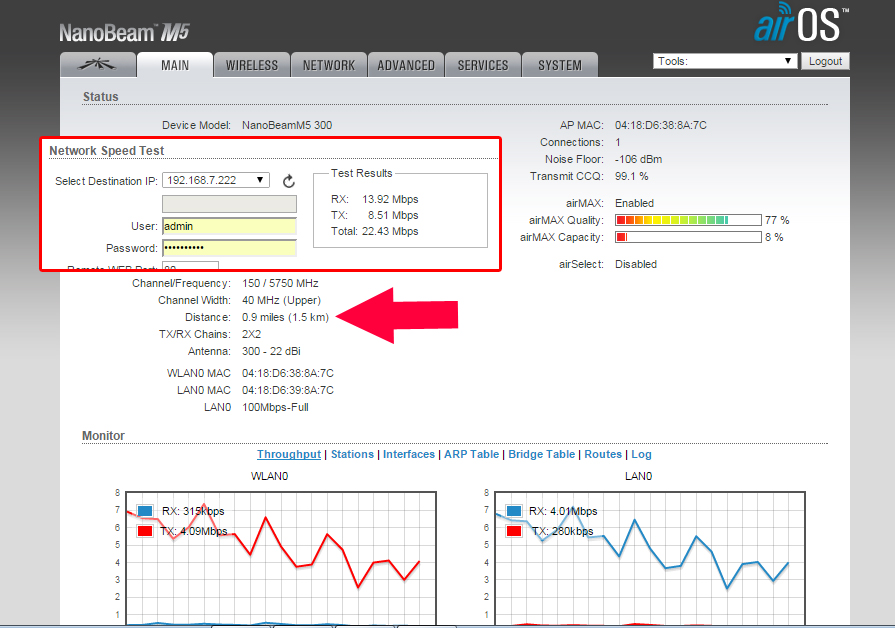This screenshot has height=628, width=895.
Task: Click the airMAX Capacity bar
Action: [x=688, y=237]
